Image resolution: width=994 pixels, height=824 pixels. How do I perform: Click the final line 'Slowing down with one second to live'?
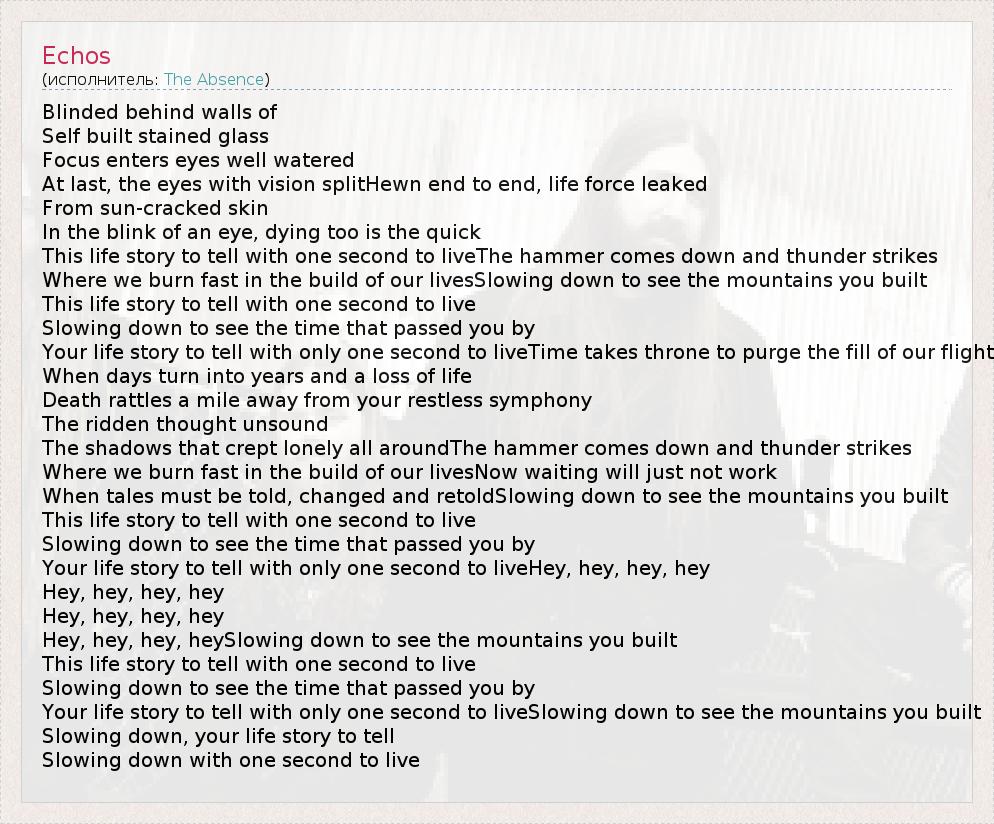click(230, 760)
